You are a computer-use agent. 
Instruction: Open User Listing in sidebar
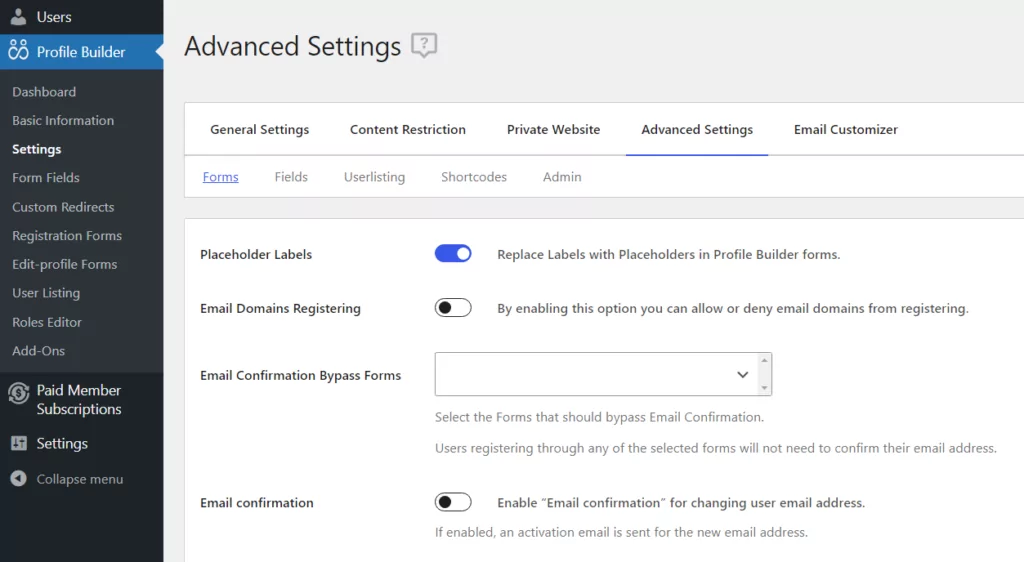[46, 293]
